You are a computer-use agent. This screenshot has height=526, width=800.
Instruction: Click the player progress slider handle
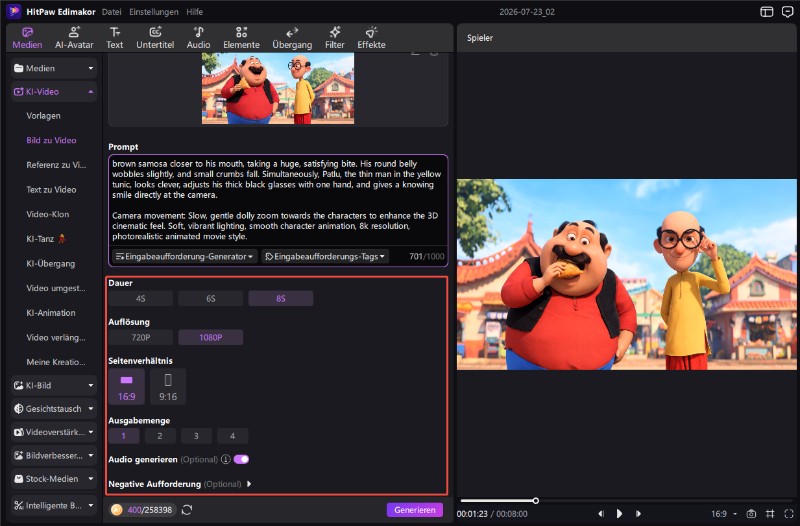tap(536, 501)
